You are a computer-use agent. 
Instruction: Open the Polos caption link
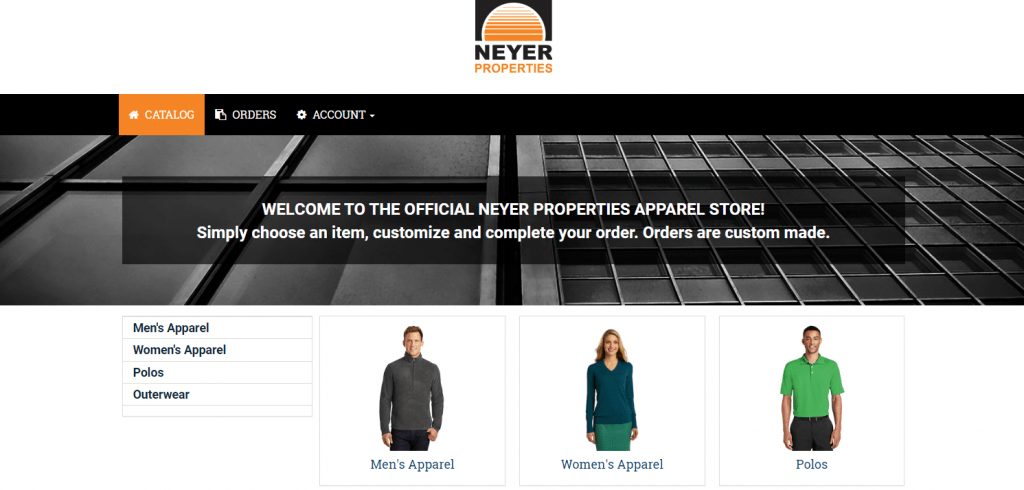tap(812, 465)
